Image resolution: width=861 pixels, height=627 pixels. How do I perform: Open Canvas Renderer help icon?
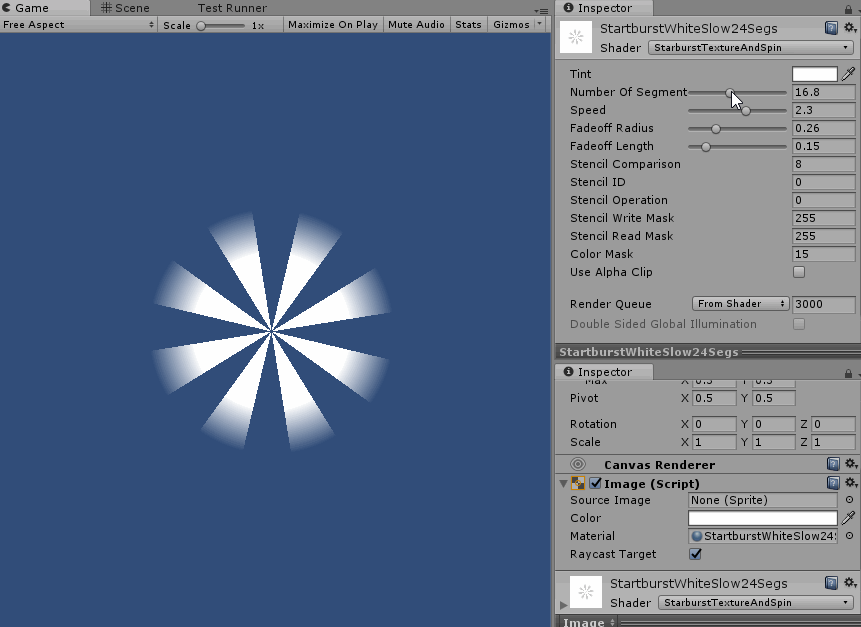(833, 464)
